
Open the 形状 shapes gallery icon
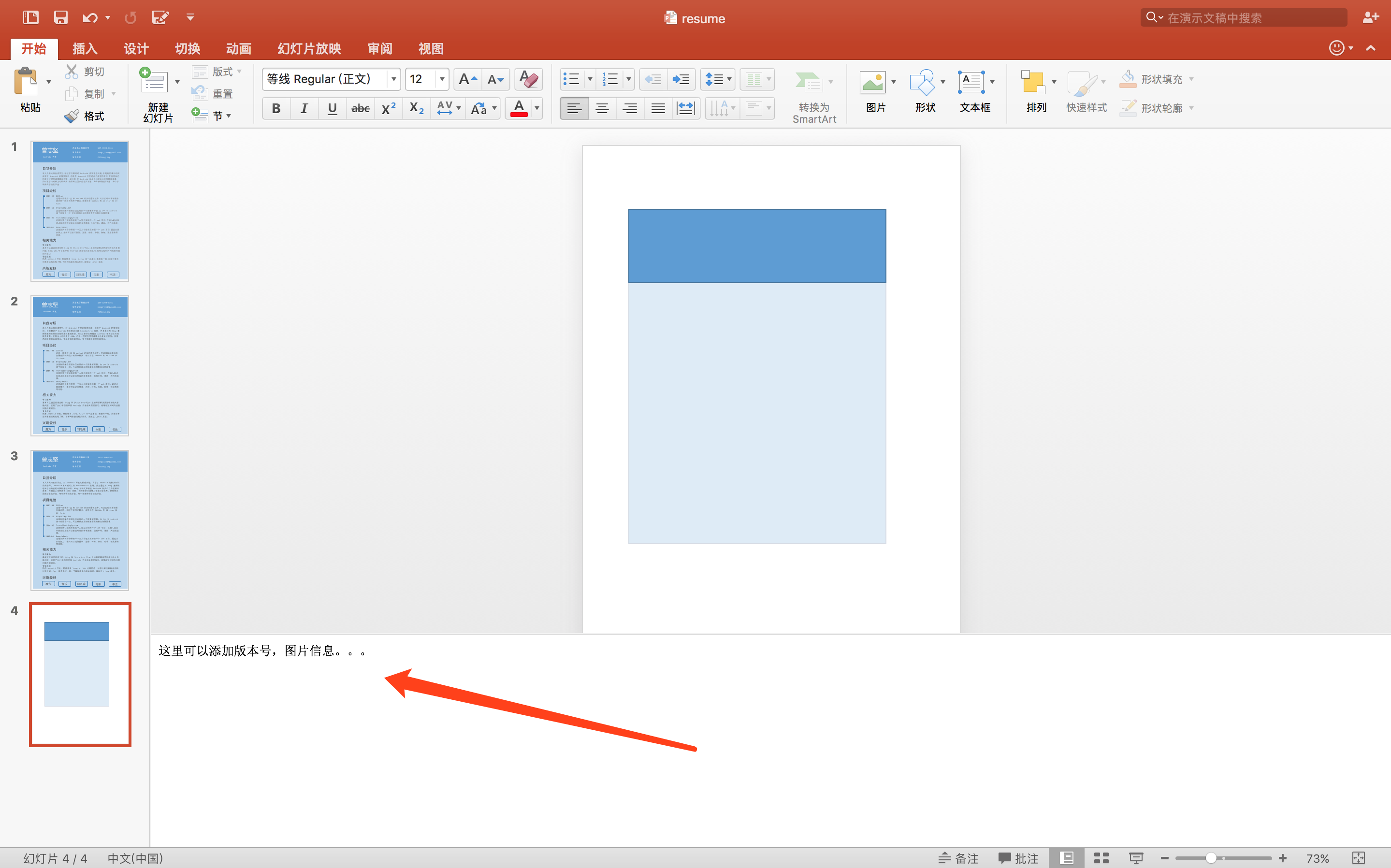[922, 83]
